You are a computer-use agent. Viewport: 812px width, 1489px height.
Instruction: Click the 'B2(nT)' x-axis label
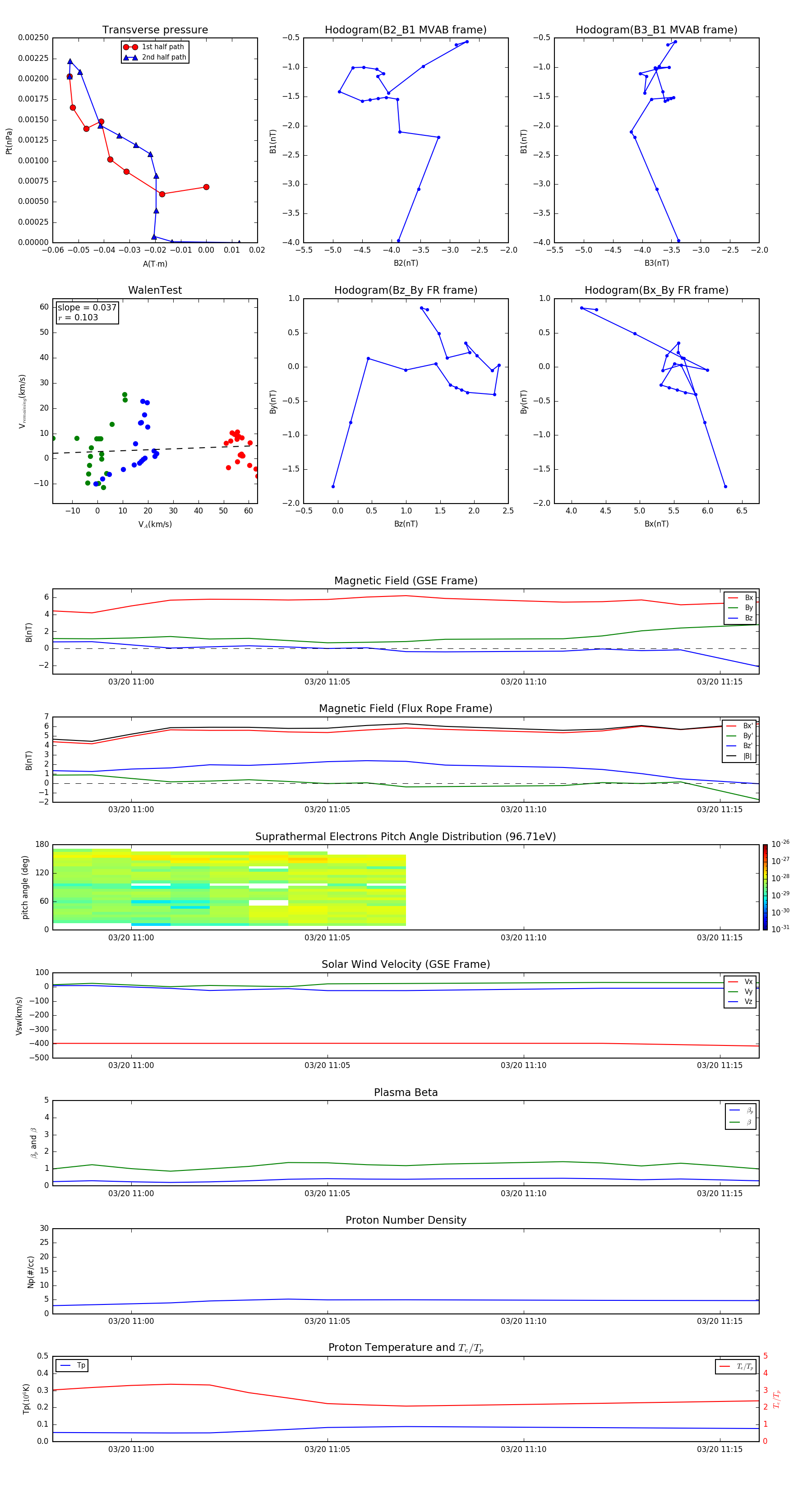[406, 263]
